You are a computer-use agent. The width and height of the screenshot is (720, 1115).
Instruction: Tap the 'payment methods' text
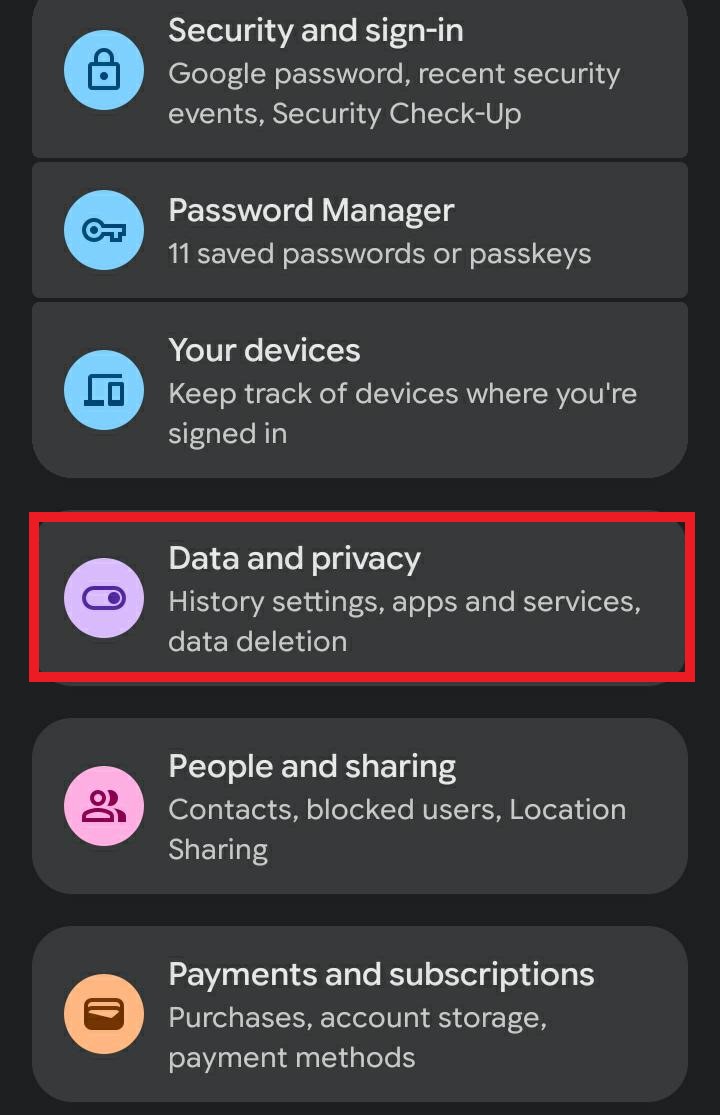pos(291,1058)
